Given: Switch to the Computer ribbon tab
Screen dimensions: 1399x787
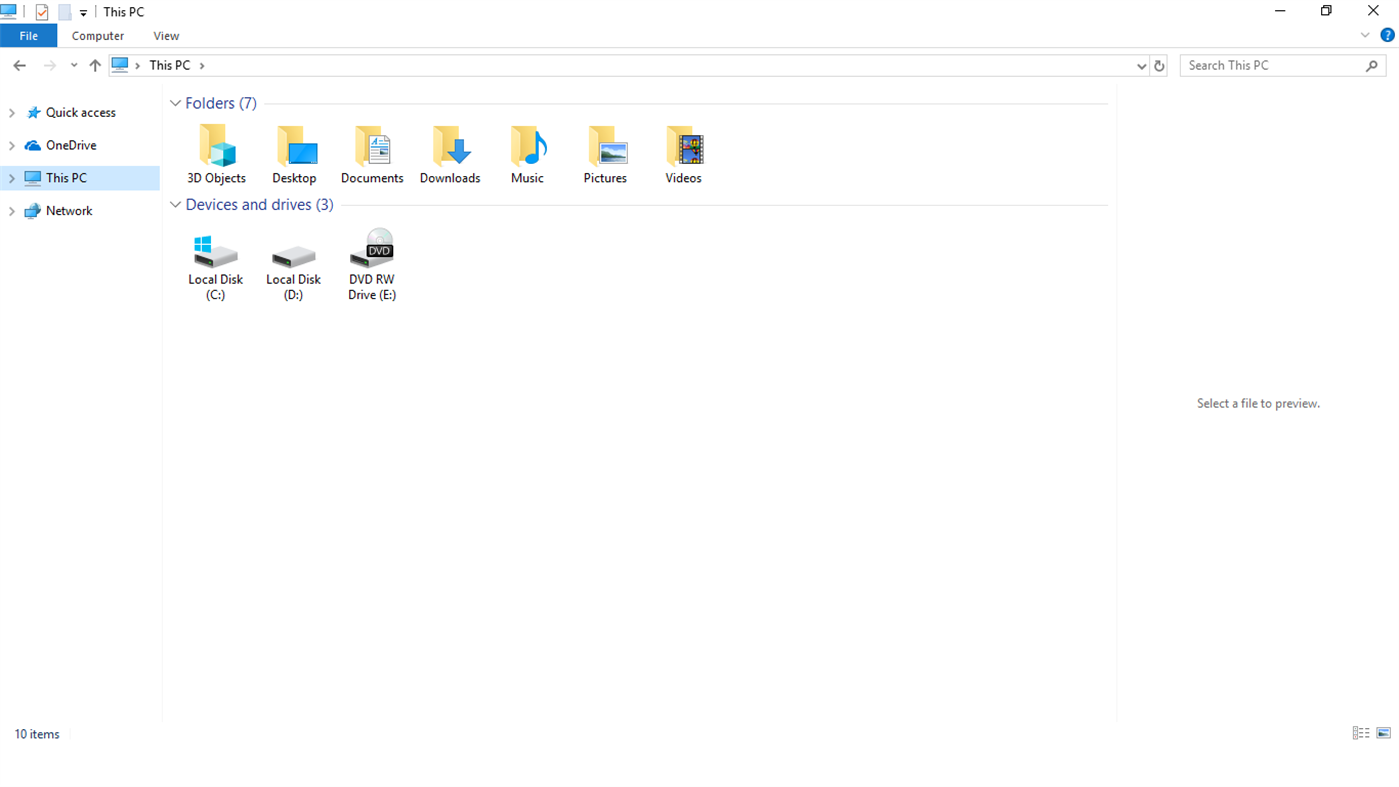Looking at the screenshot, I should [97, 35].
